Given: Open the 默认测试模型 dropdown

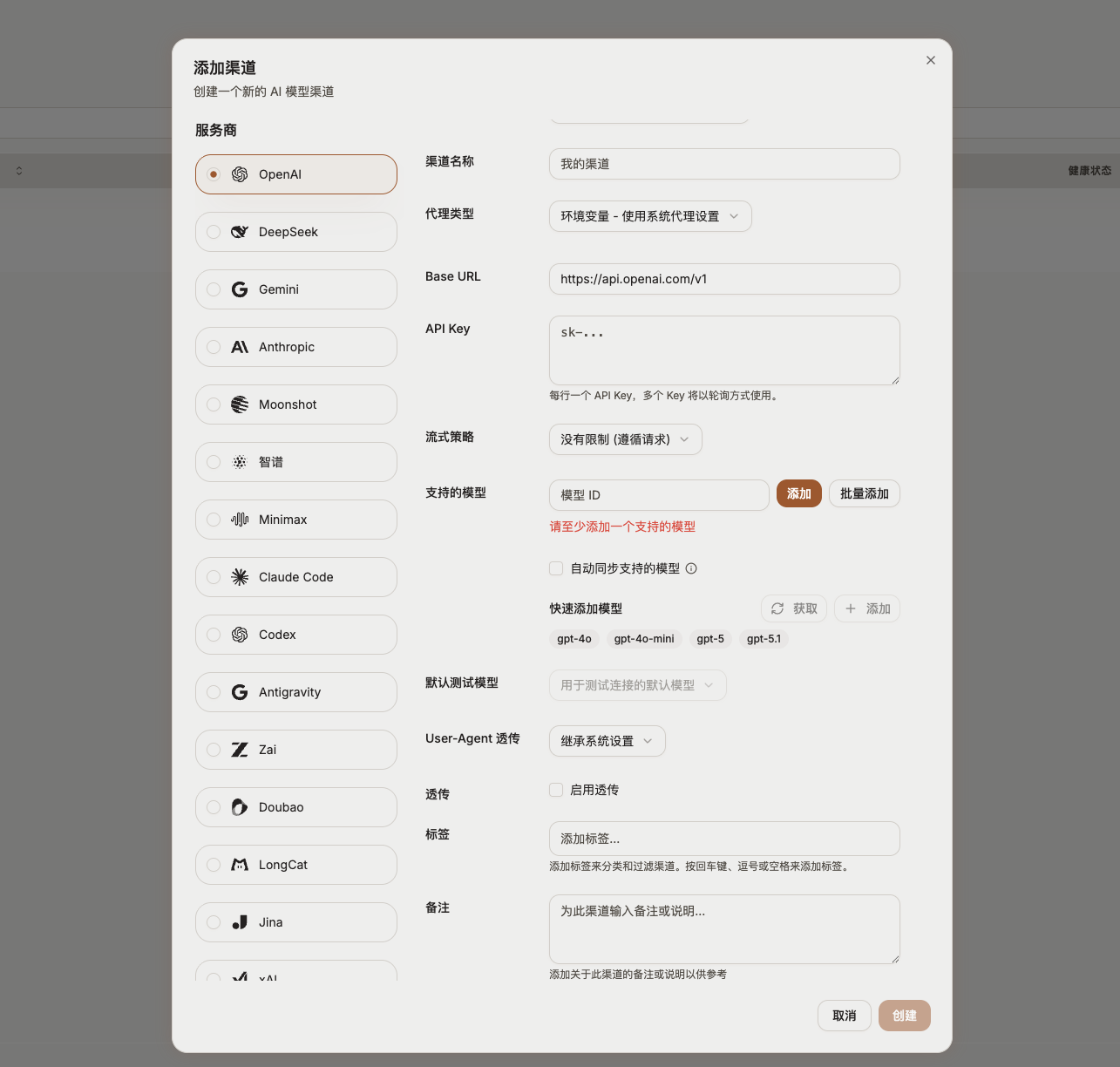Looking at the screenshot, I should pyautogui.click(x=638, y=685).
